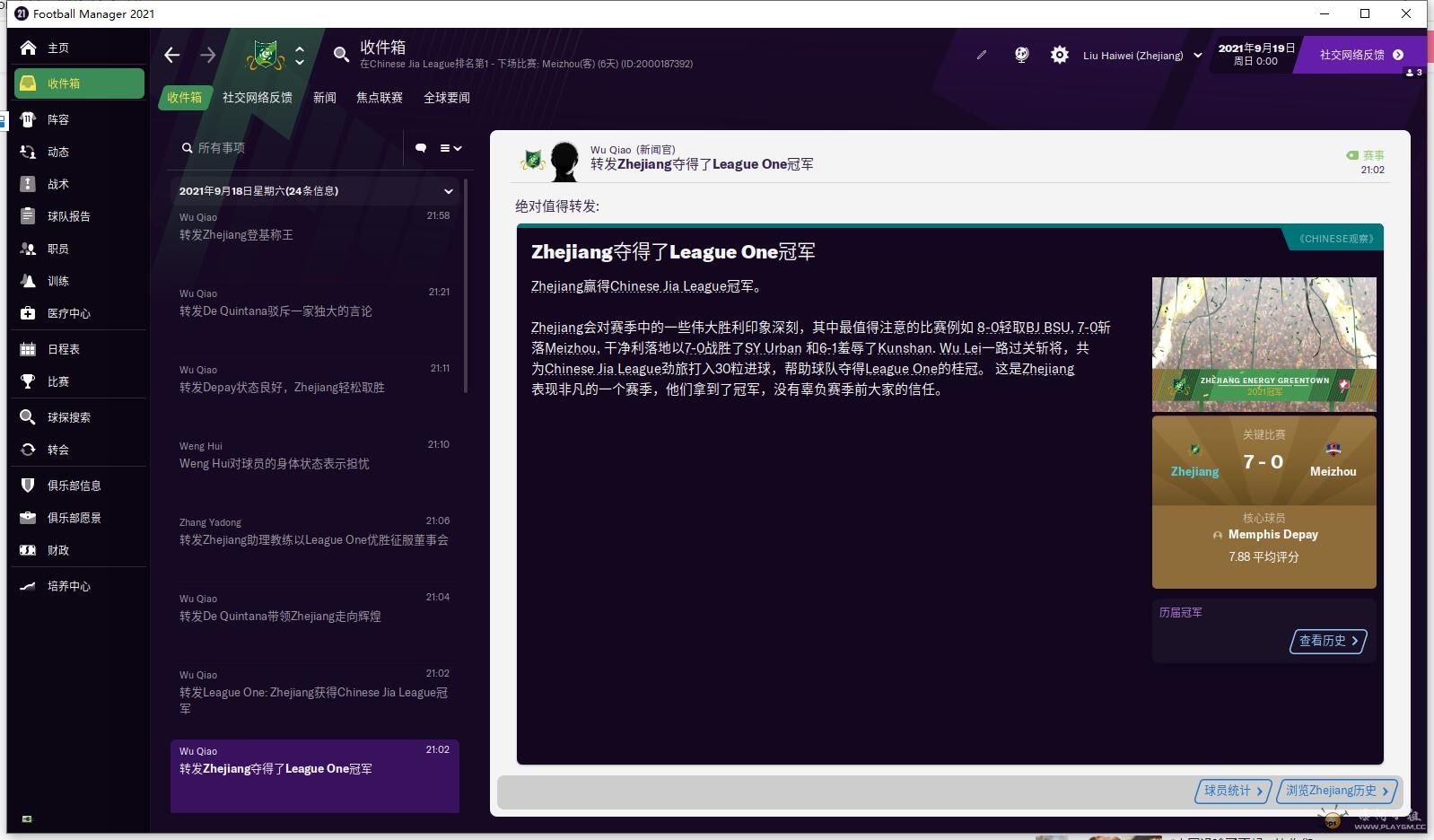
Task: Open the 球队报告 team report icon
Action: [28, 216]
